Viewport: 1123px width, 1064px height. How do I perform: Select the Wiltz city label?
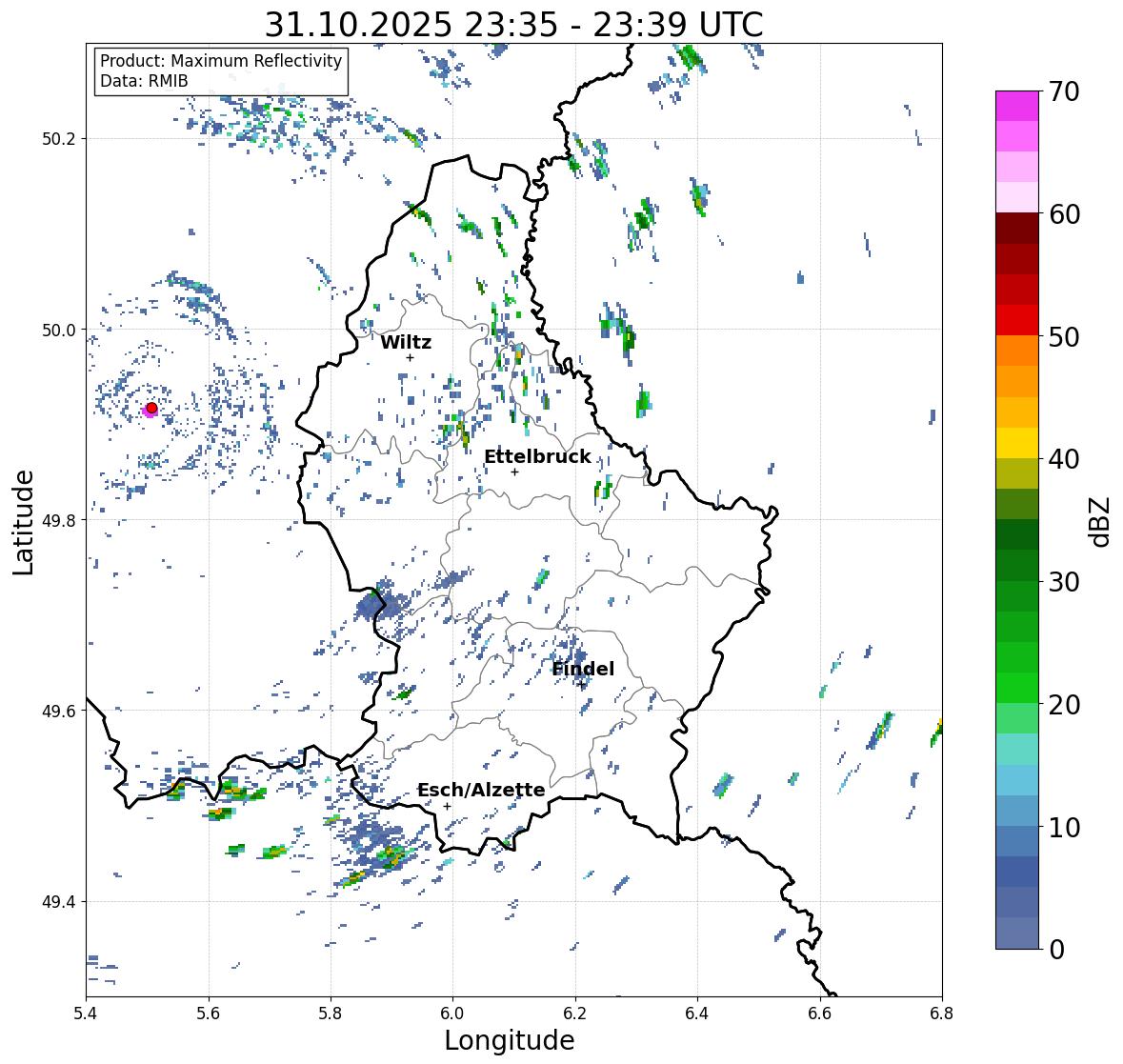406,342
